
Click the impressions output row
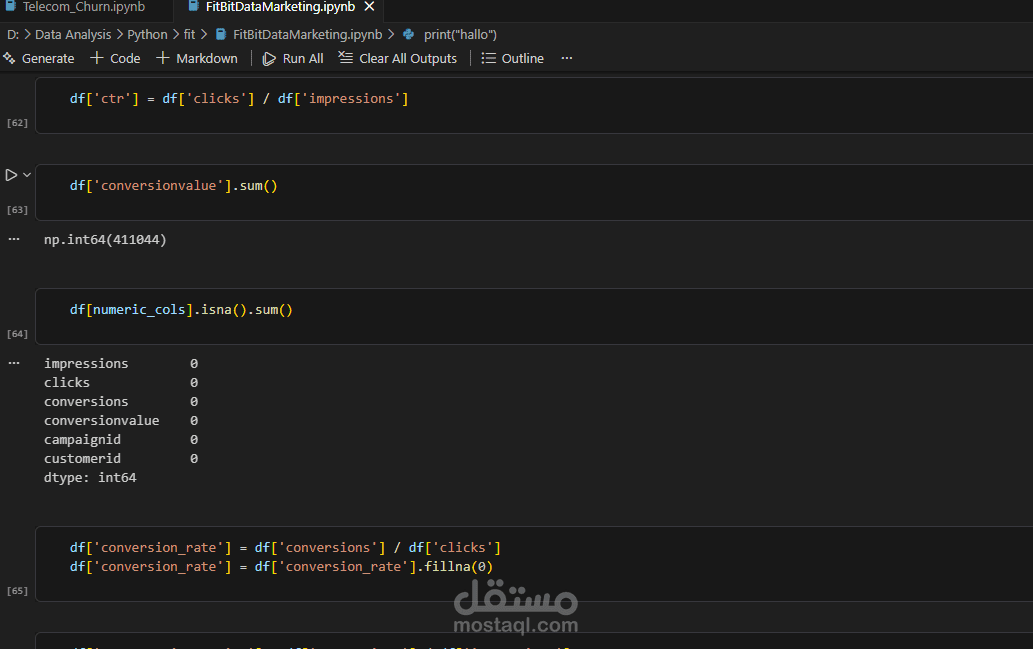pyautogui.click(x=121, y=364)
